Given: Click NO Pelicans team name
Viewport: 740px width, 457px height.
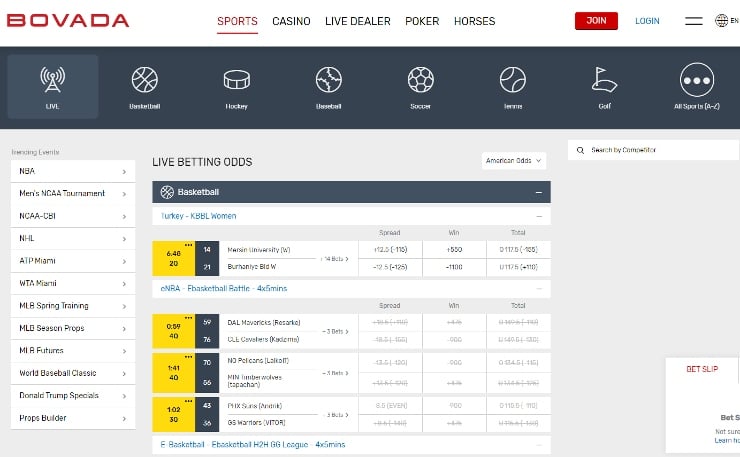Looking at the screenshot, I should (x=258, y=361).
